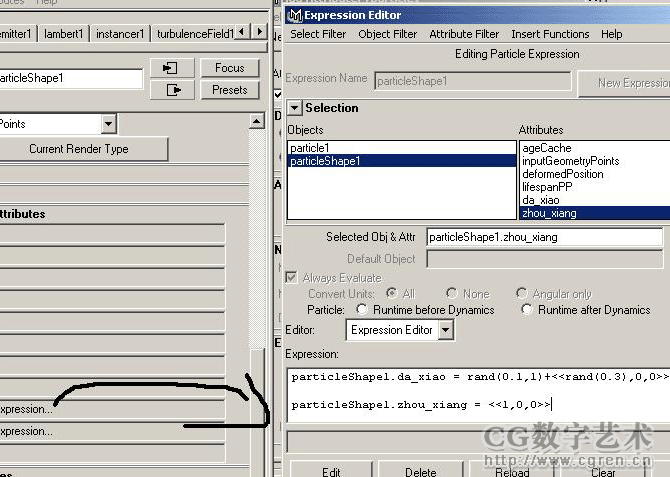Open the turbulenceField1 tab
Viewport: 670px width, 477px height.
click(x=194, y=34)
